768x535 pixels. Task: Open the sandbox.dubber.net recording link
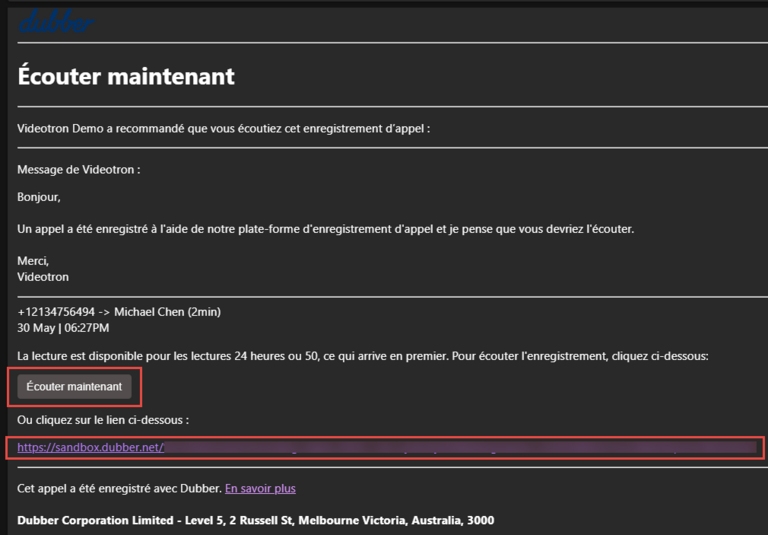tap(387, 447)
